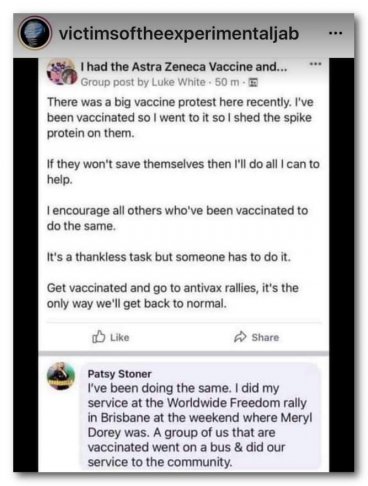
Task: Open the victimsoftheexperimentaljab username link
Action: 179,33
